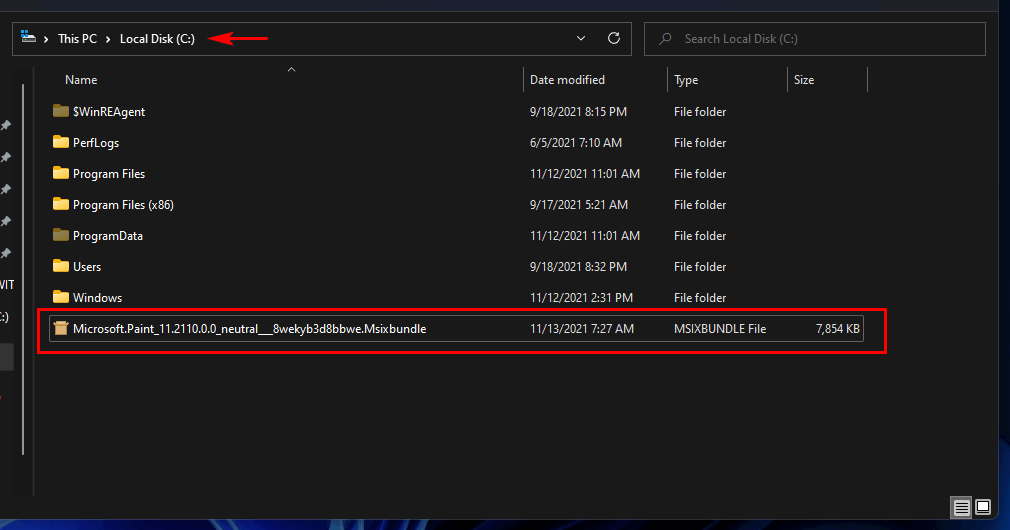Select the Program Files (x86) folder icon

tap(61, 203)
